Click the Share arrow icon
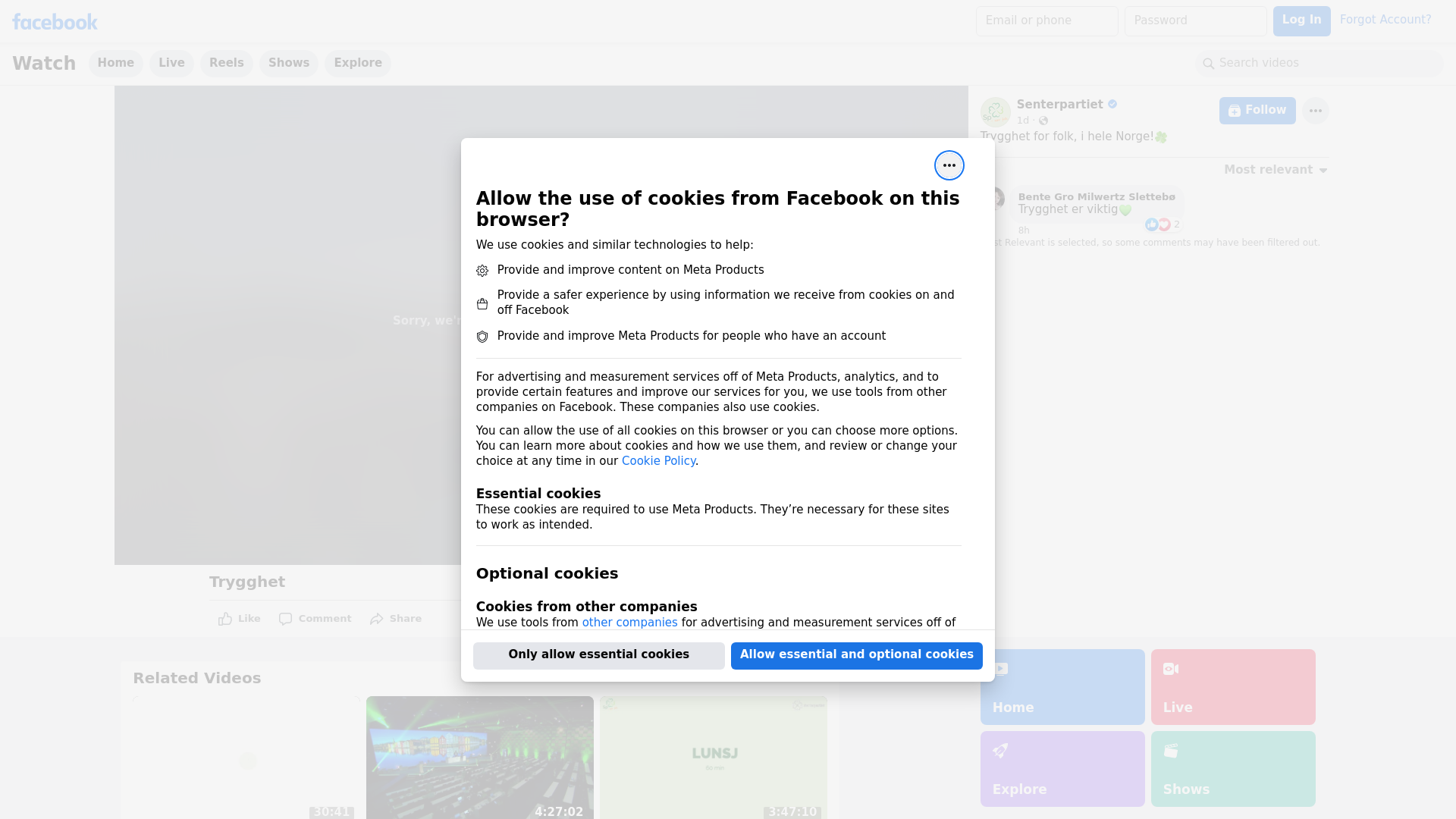 (376, 619)
